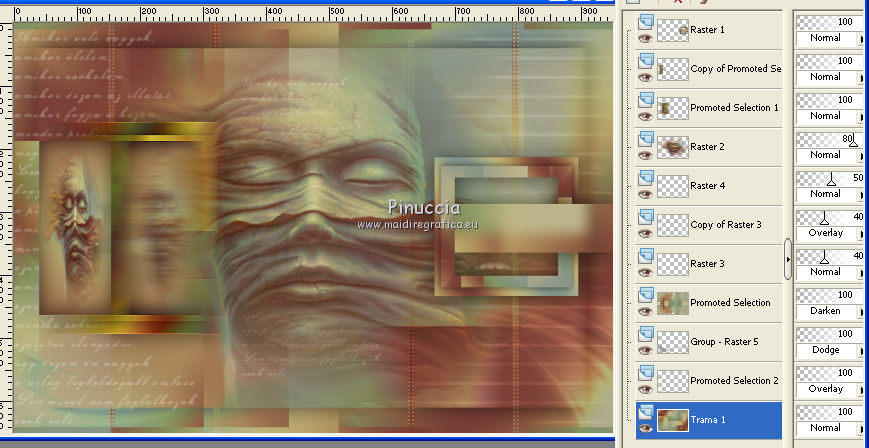This screenshot has width=869, height=448.
Task: Click thumbnail of the Darken Promoted Selection layer
Action: click(x=673, y=303)
